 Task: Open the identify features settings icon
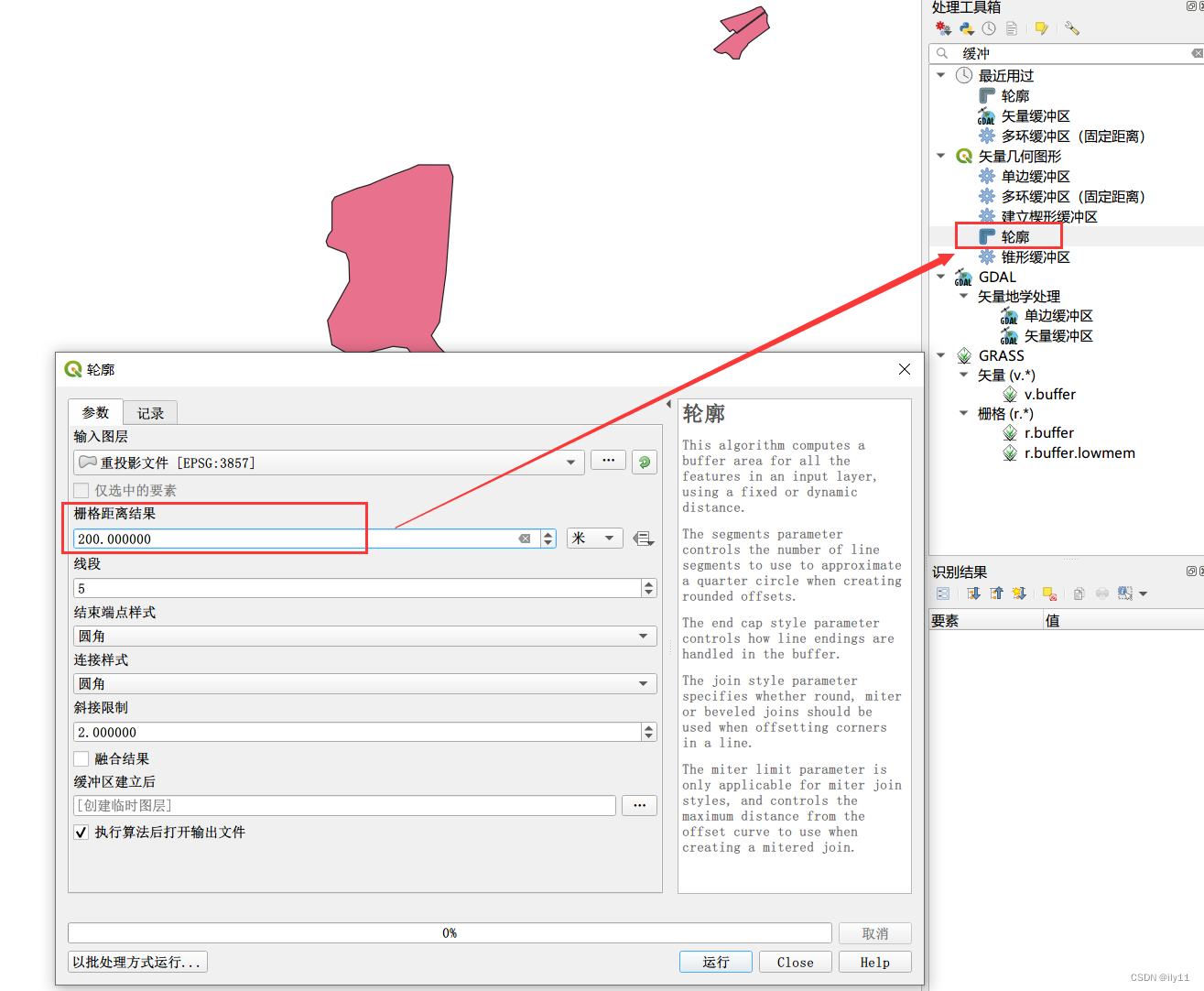tap(1124, 594)
